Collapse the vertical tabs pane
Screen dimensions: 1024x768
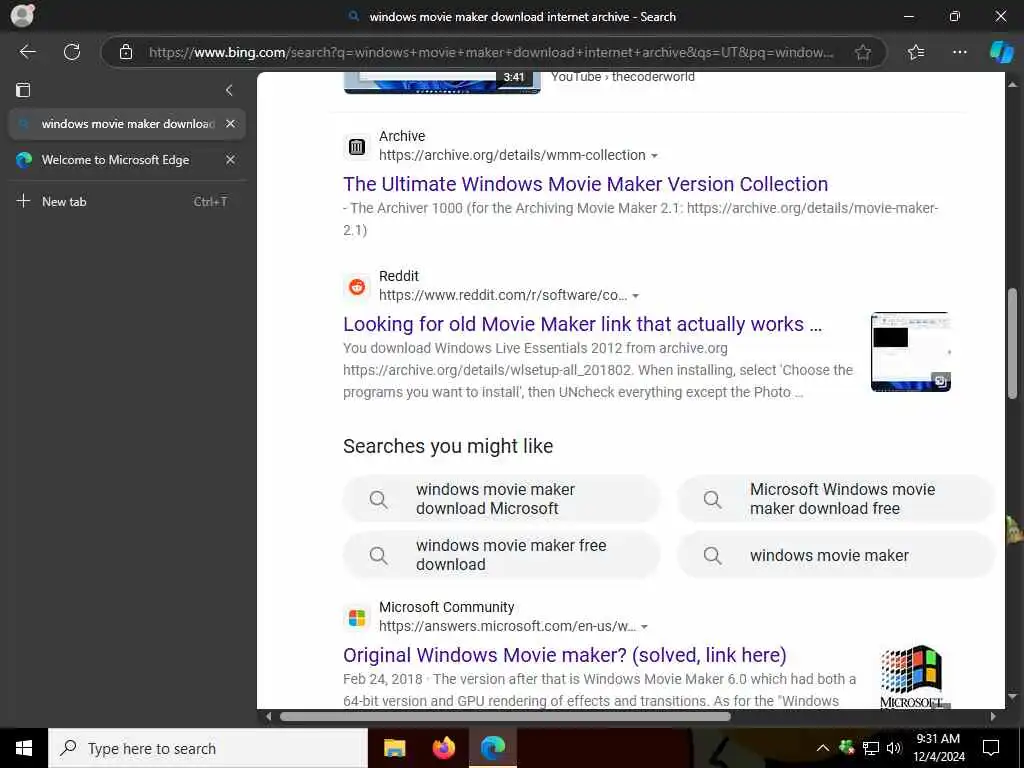(229, 90)
